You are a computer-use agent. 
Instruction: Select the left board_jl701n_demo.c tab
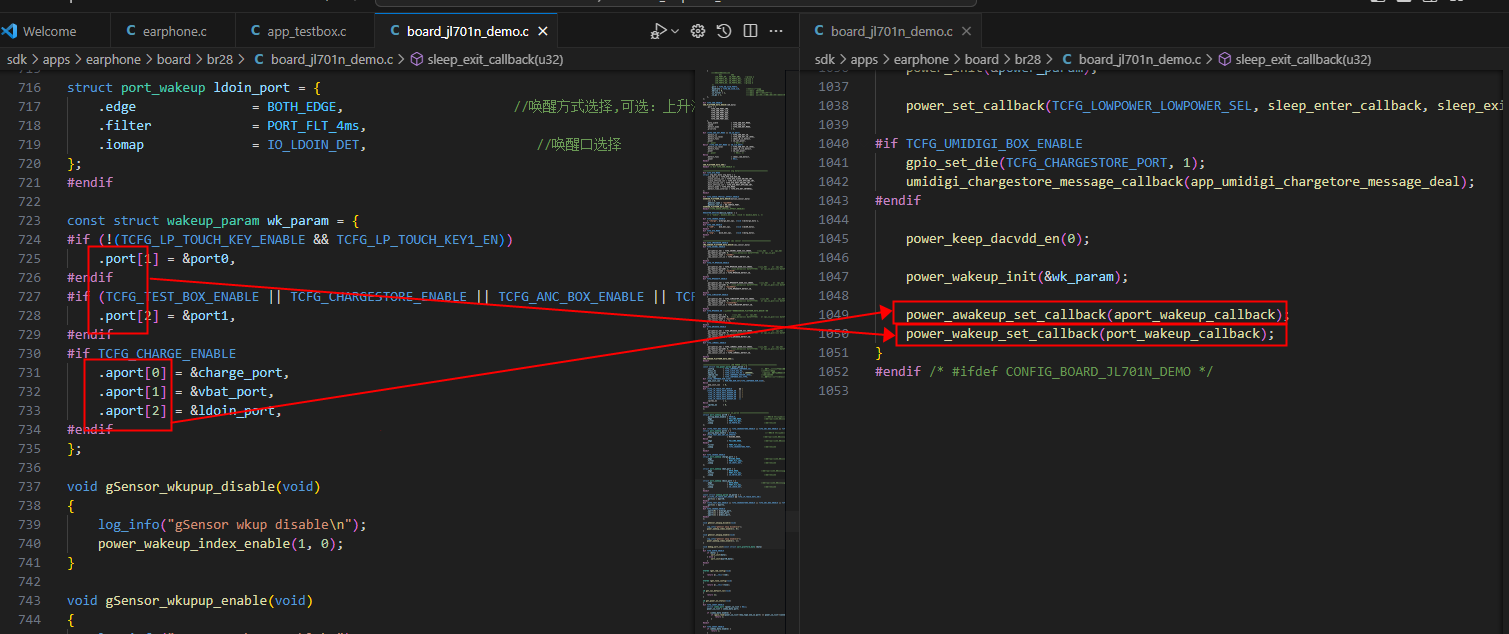coord(468,32)
